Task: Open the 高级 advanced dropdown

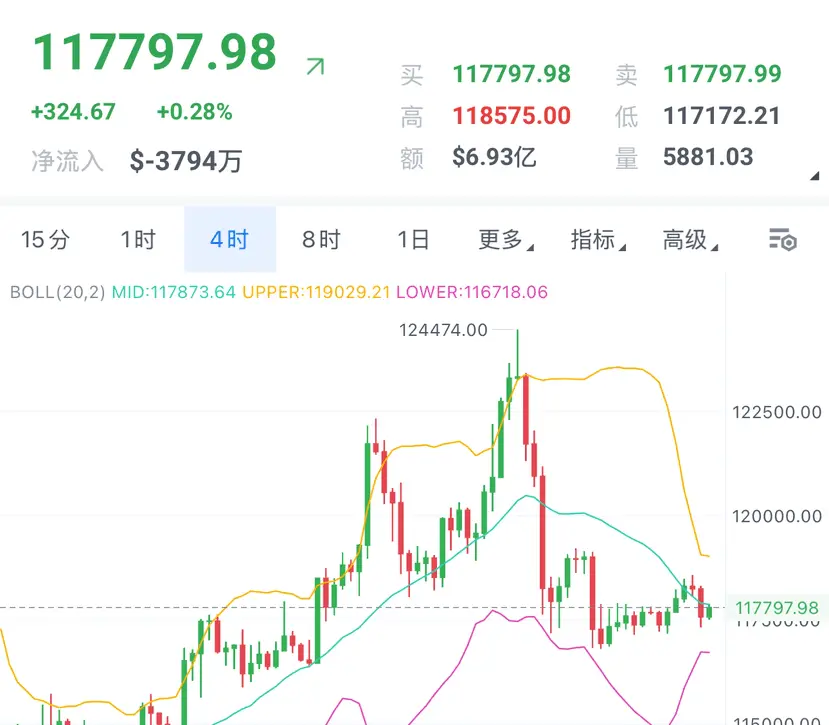Action: (x=690, y=240)
